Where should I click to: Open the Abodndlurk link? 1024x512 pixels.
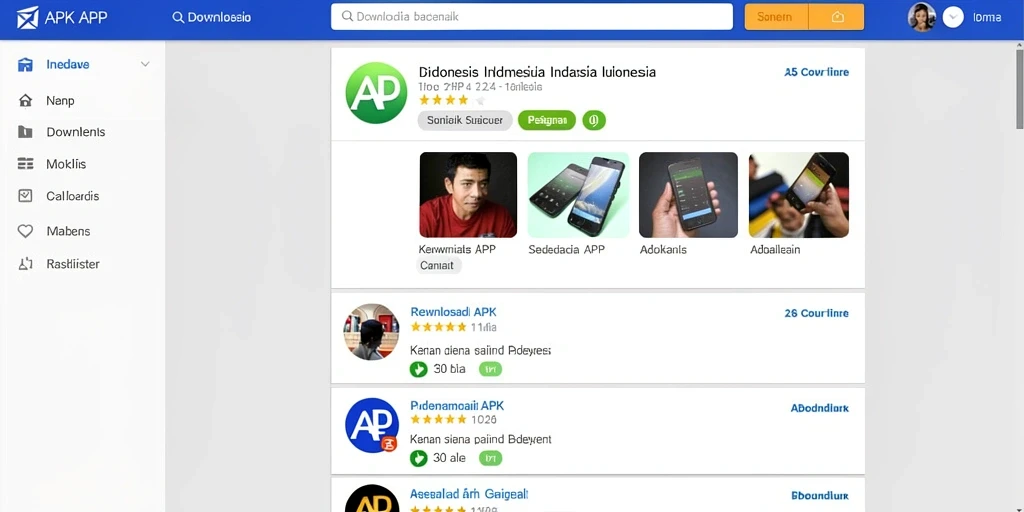[x=820, y=408]
